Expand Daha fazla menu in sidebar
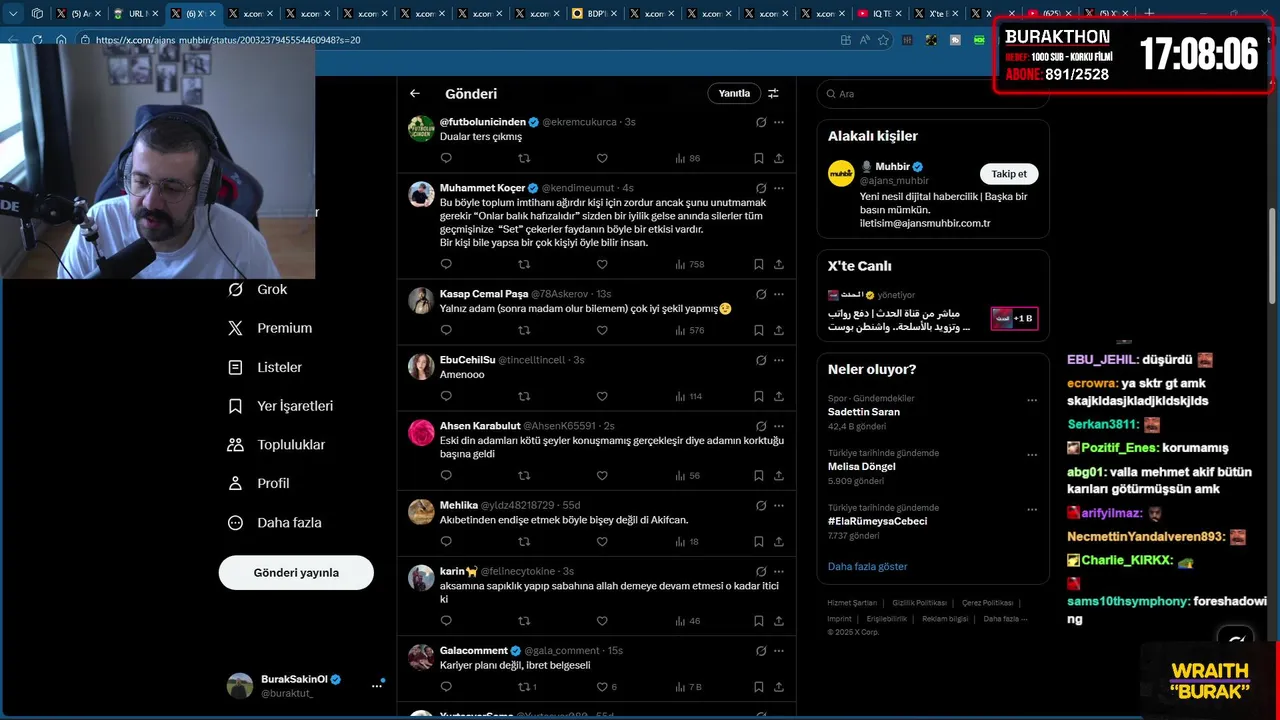Screen dimensions: 1280x720 pyautogui.click(x=275, y=522)
